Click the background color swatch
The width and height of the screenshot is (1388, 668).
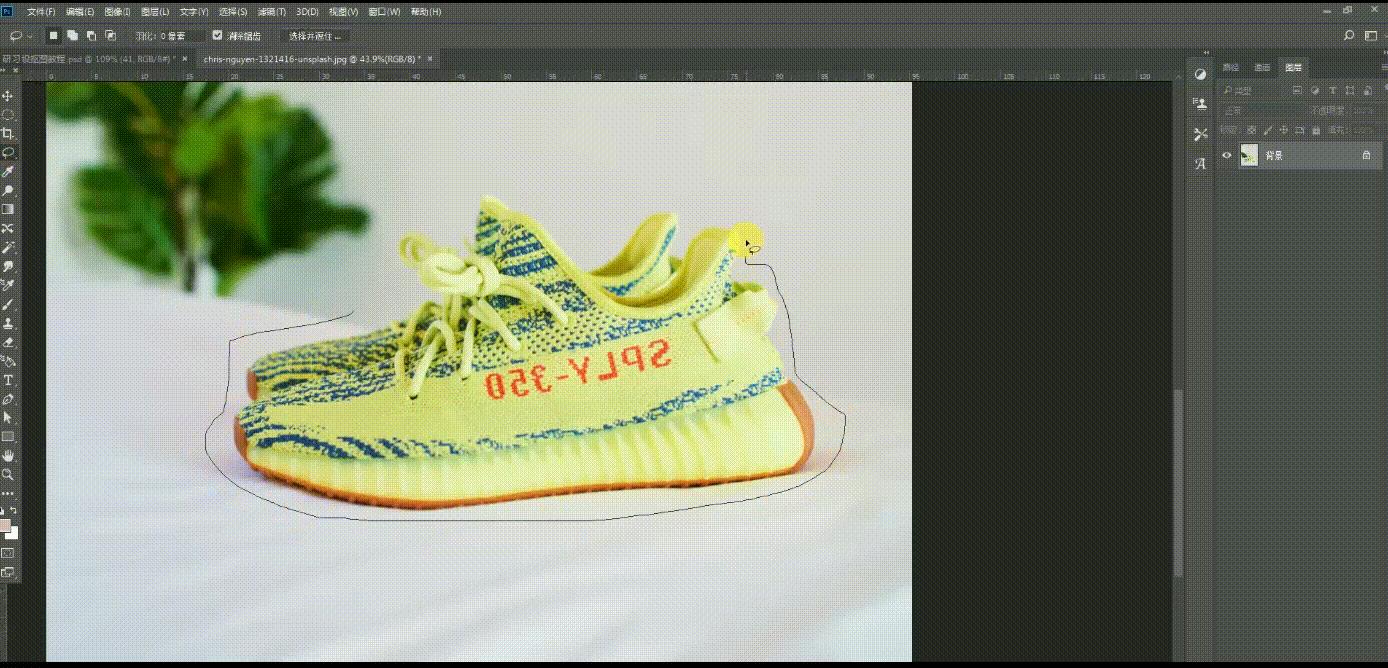click(x=12, y=533)
